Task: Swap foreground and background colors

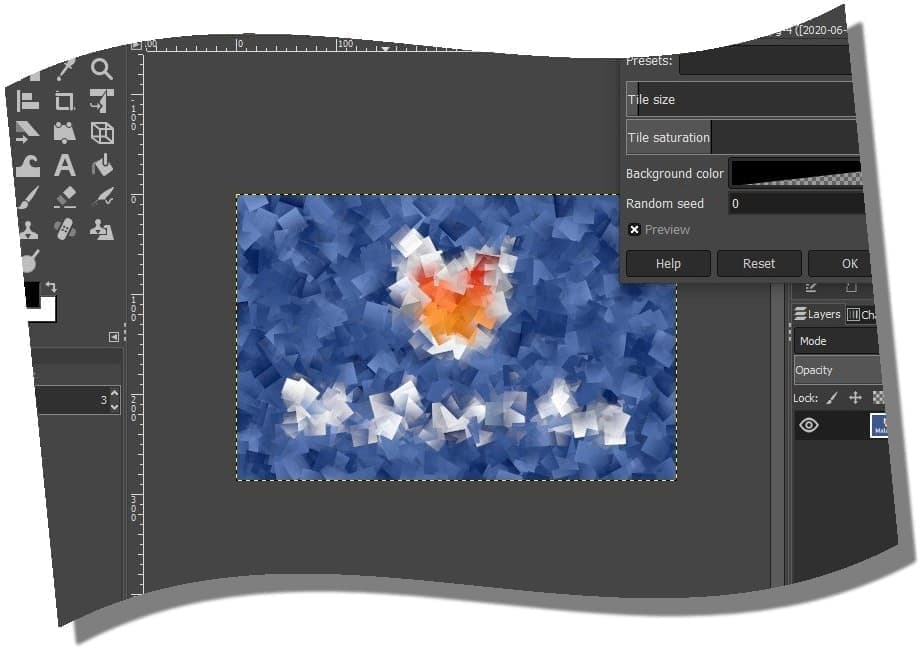Action: tap(51, 287)
